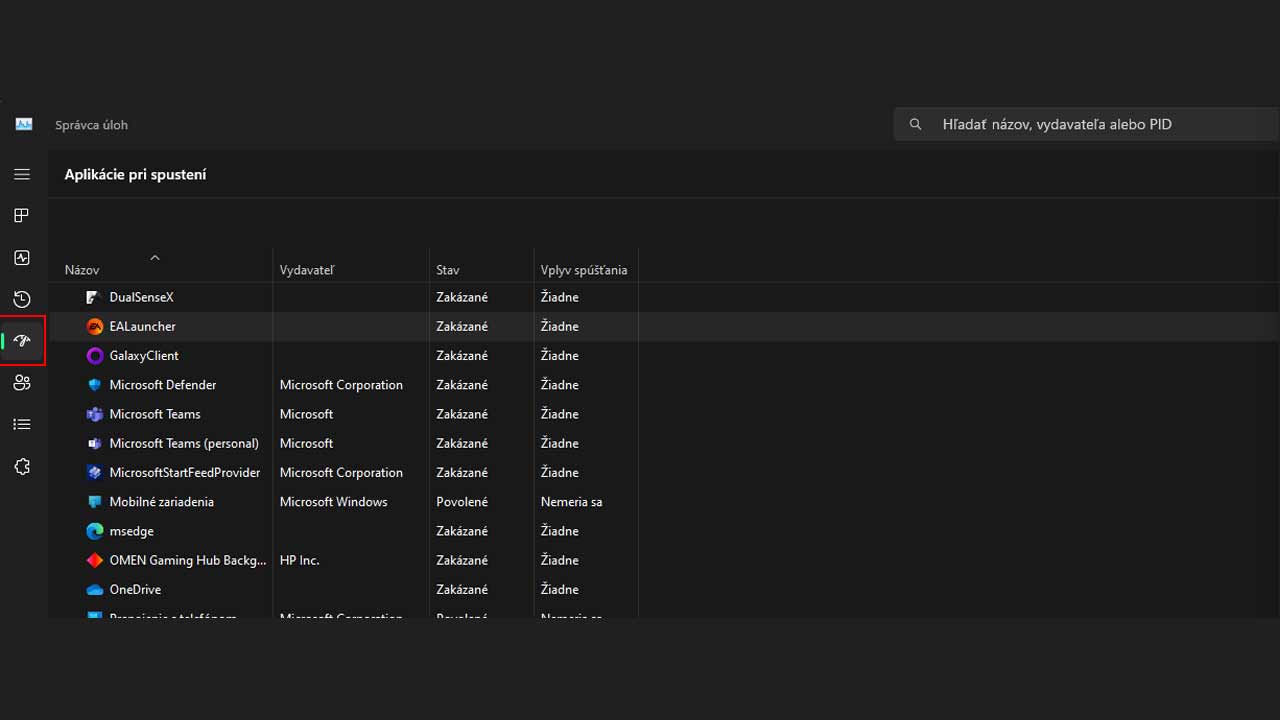The width and height of the screenshot is (1280, 720).
Task: Click the EALauncher app icon
Action: [x=95, y=326]
